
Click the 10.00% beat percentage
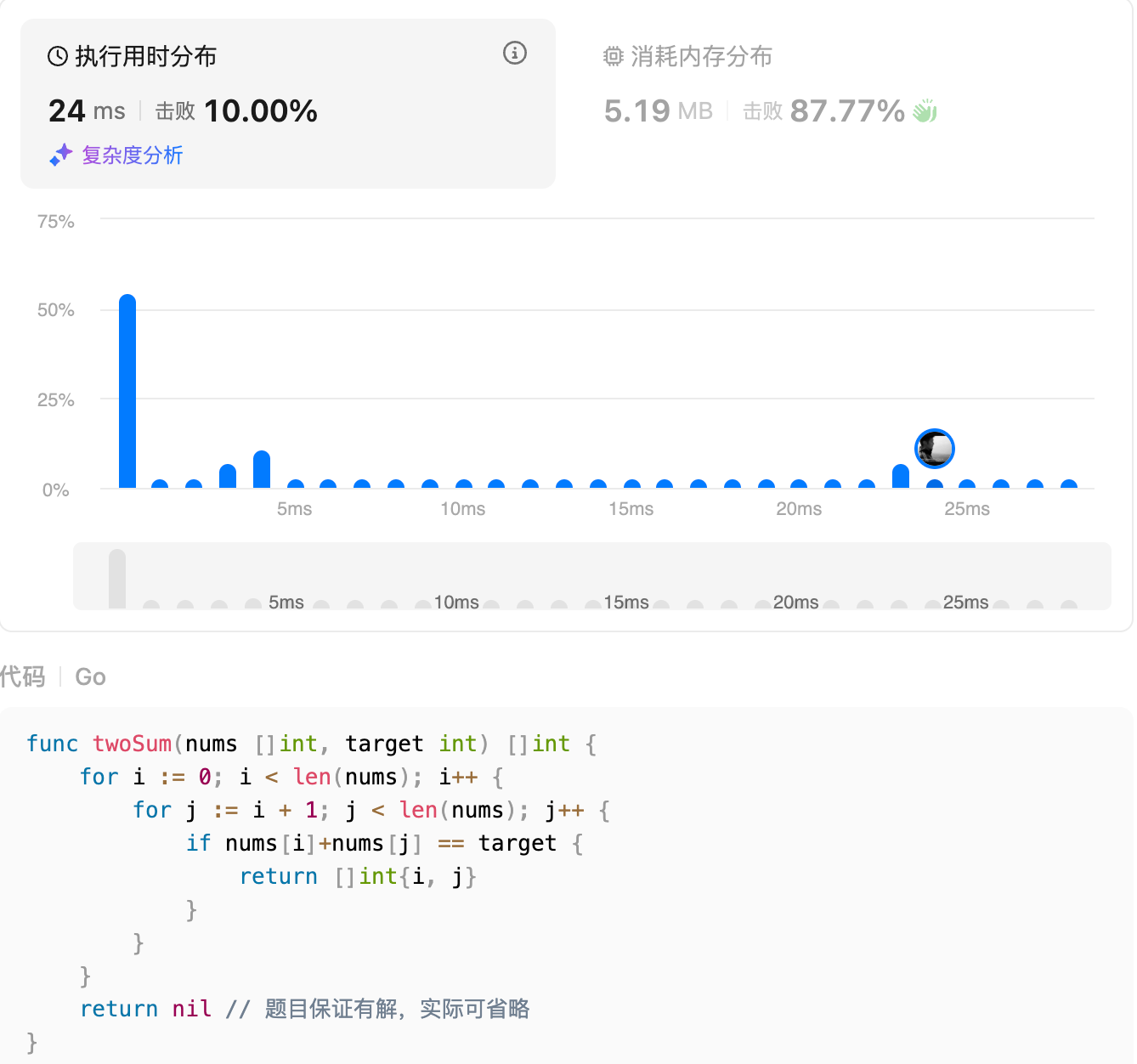tap(261, 110)
